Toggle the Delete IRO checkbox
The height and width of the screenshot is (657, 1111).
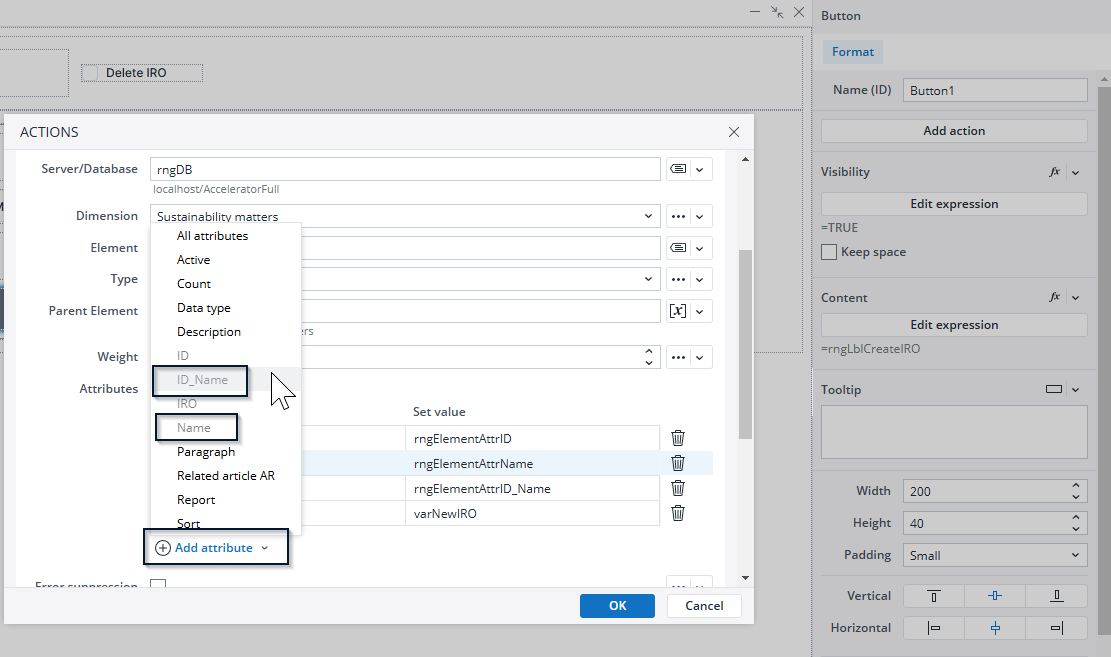[91, 73]
